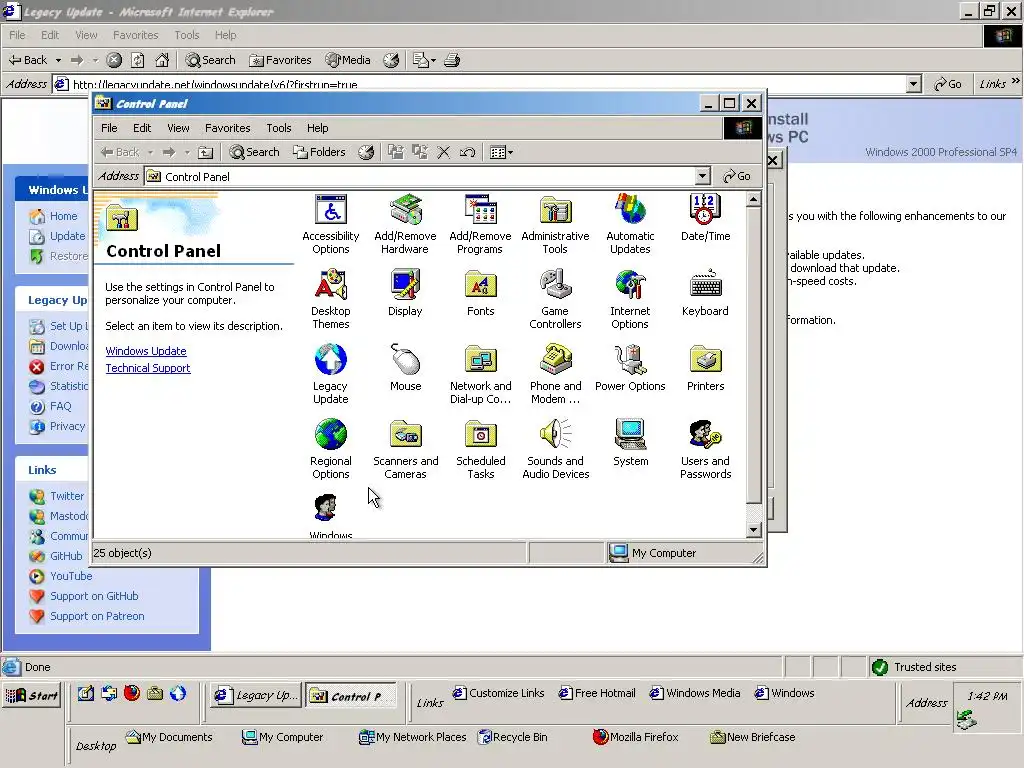Screen dimensions: 1024x768
Task: Open Users and Passwords icon
Action: click(x=705, y=449)
